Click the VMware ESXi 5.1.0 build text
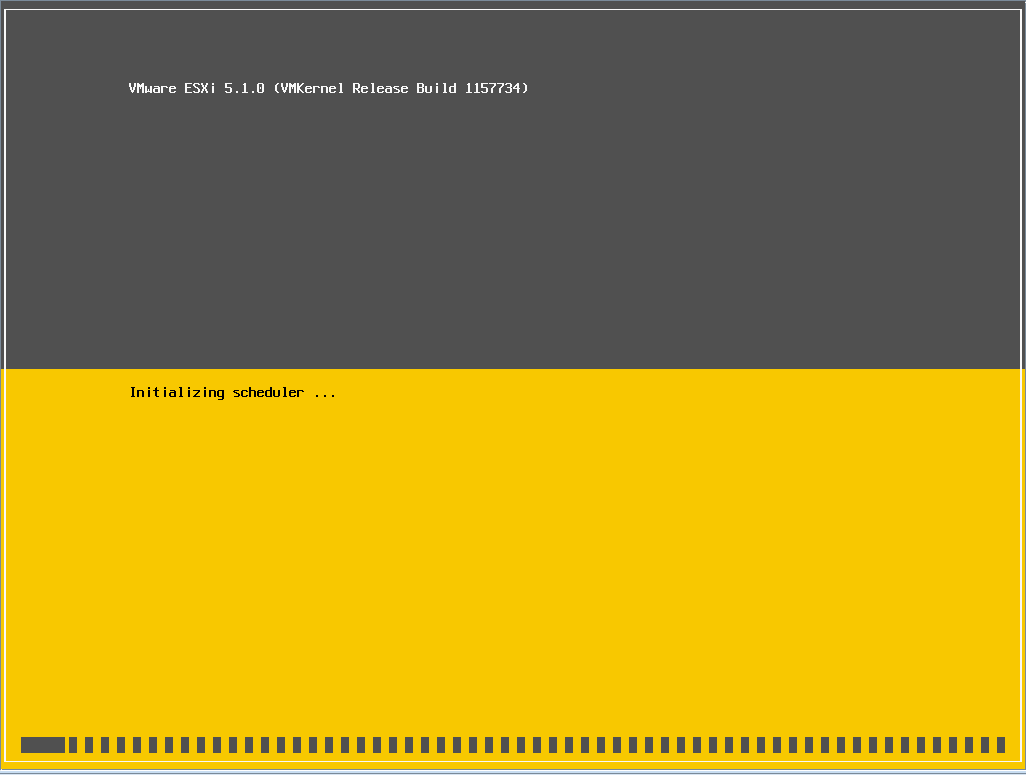This screenshot has height=775, width=1026. tap(328, 88)
